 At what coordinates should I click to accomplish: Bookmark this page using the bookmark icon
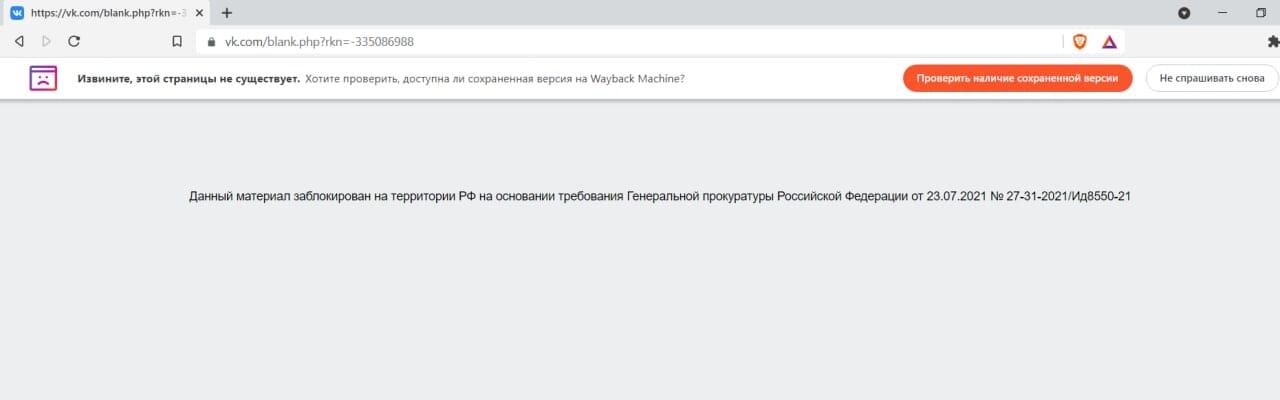177,41
